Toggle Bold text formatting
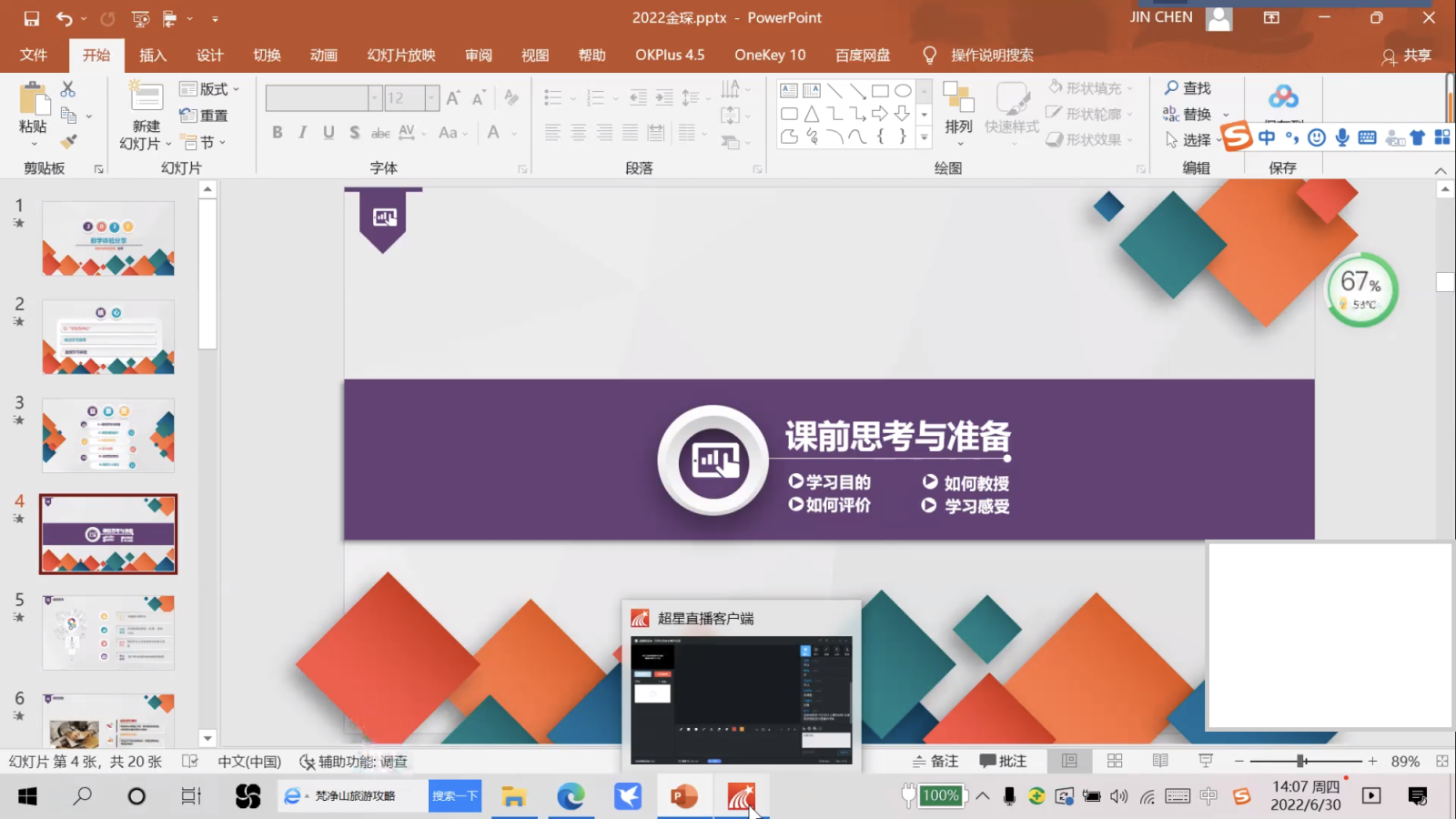The width and height of the screenshot is (1456, 819). click(x=277, y=133)
